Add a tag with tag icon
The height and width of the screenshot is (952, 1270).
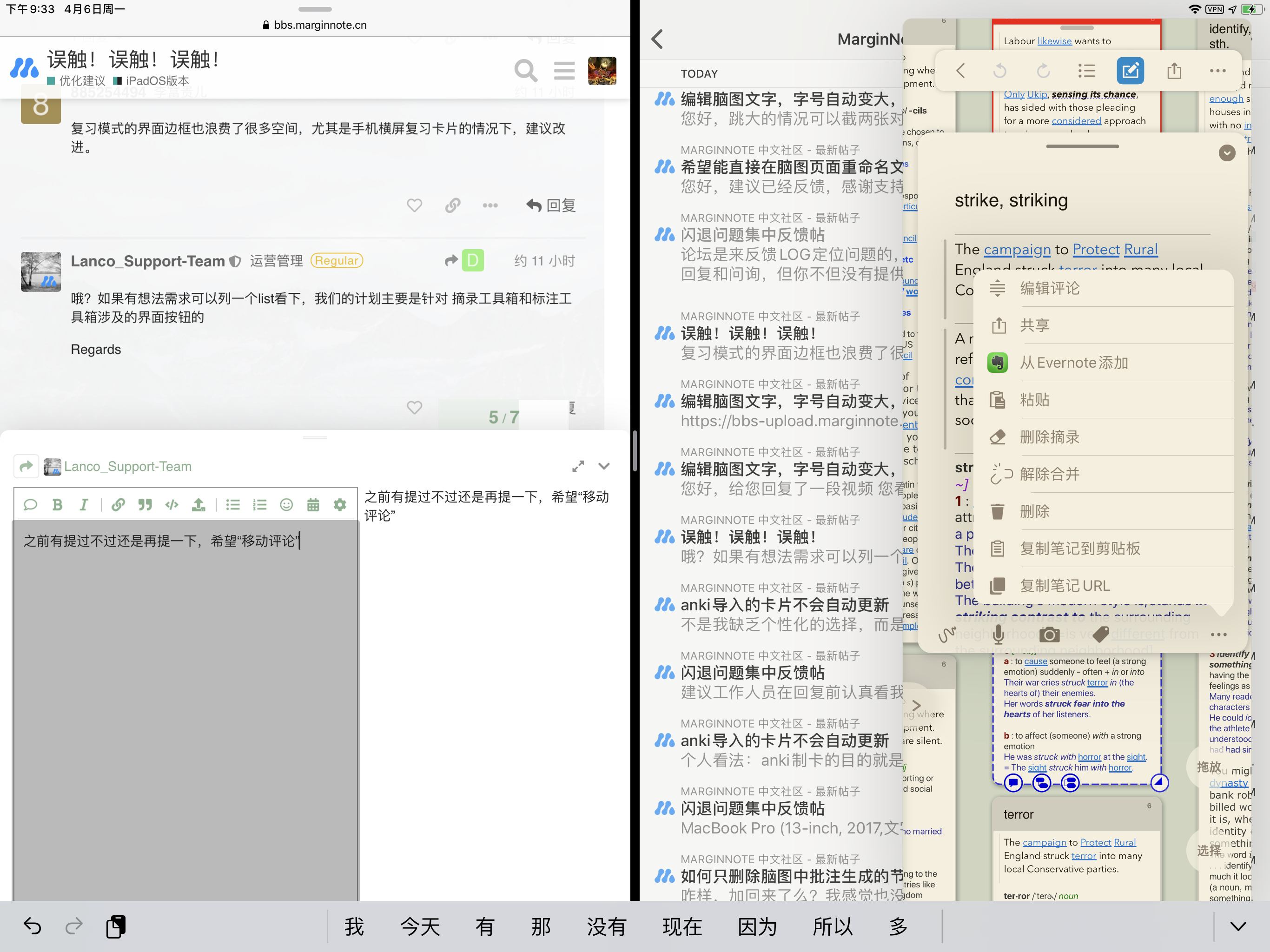tap(1101, 635)
